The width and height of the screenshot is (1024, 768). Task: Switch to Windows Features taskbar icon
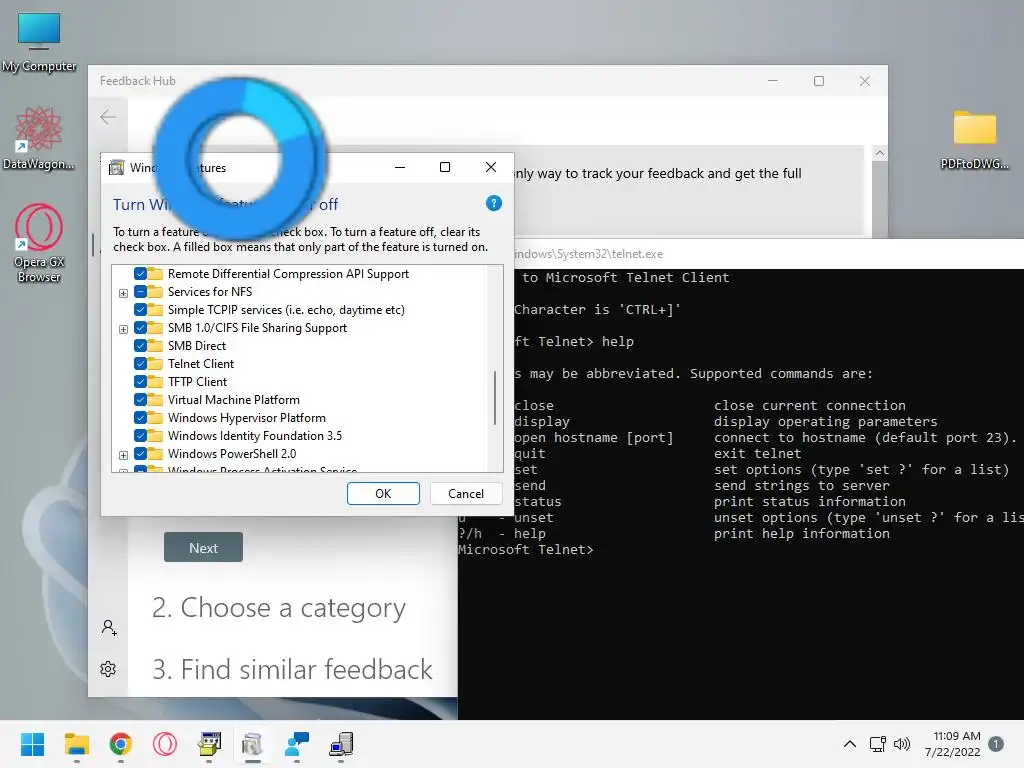point(253,744)
